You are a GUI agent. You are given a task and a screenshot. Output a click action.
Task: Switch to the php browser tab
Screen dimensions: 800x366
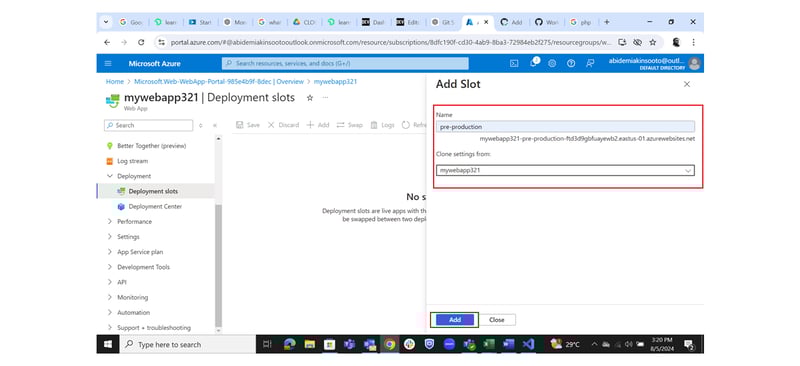point(581,22)
